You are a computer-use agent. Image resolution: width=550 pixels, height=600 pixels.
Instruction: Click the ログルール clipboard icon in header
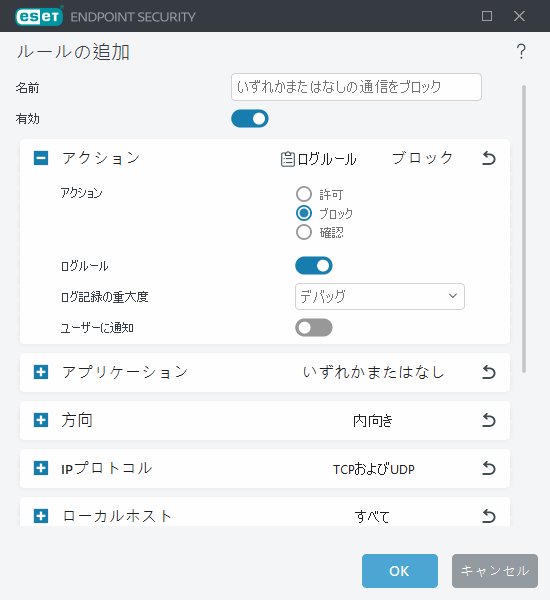coord(287,159)
